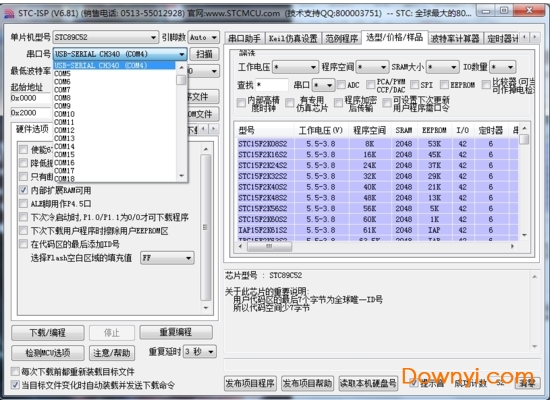Toggle the 有专用仿真芯片 checkbox

(290, 103)
